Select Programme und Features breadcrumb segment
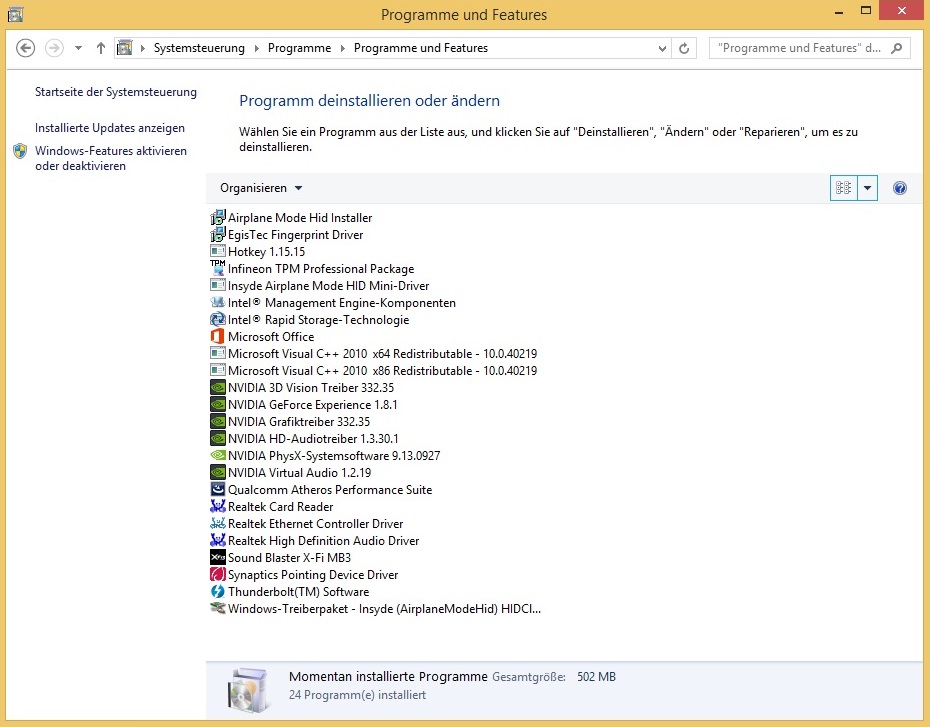This screenshot has height=727, width=930. (421, 48)
